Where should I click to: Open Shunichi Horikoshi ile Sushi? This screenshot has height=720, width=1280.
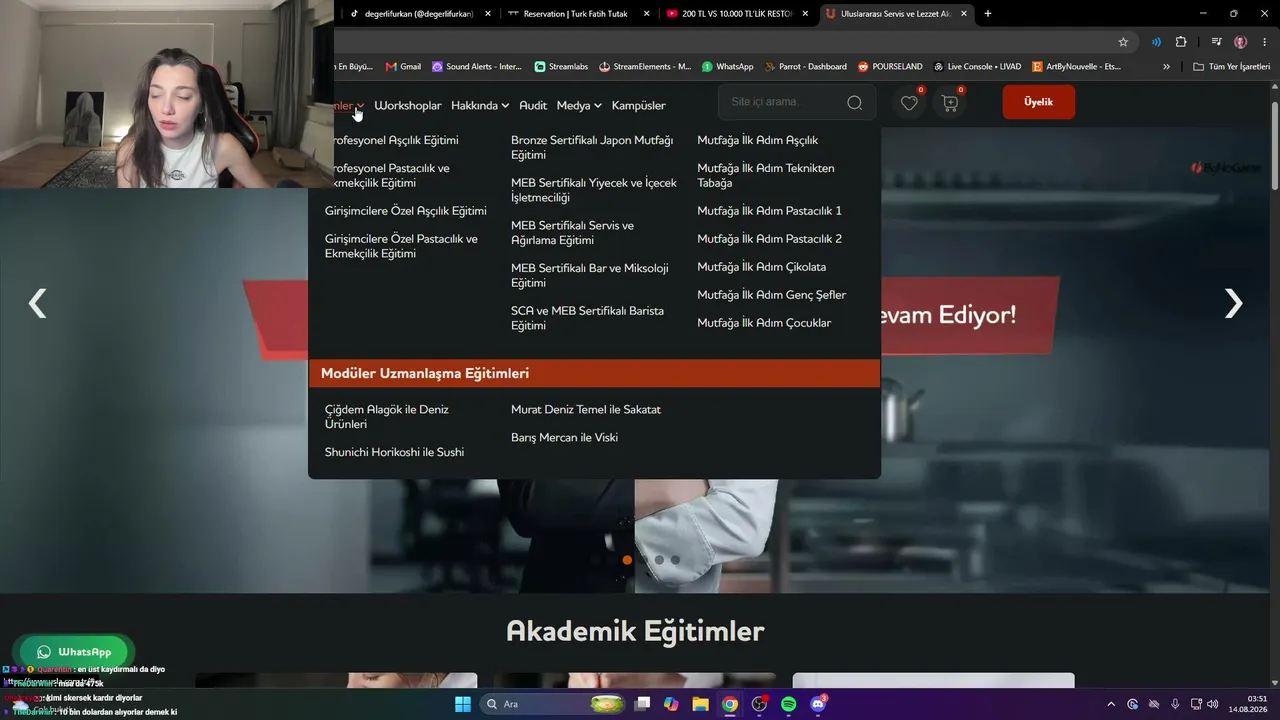(394, 452)
